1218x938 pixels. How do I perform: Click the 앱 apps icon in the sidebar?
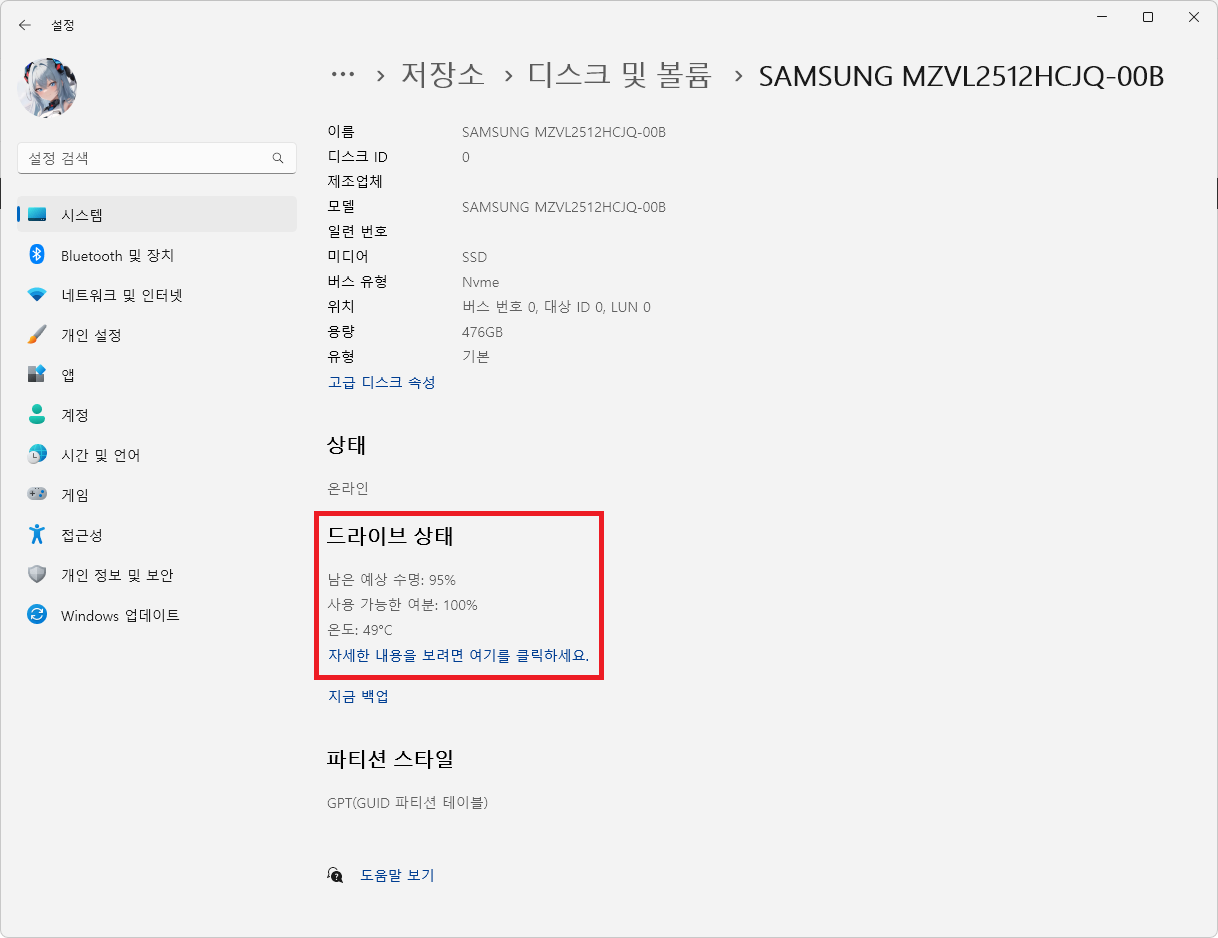pyautogui.click(x=37, y=375)
